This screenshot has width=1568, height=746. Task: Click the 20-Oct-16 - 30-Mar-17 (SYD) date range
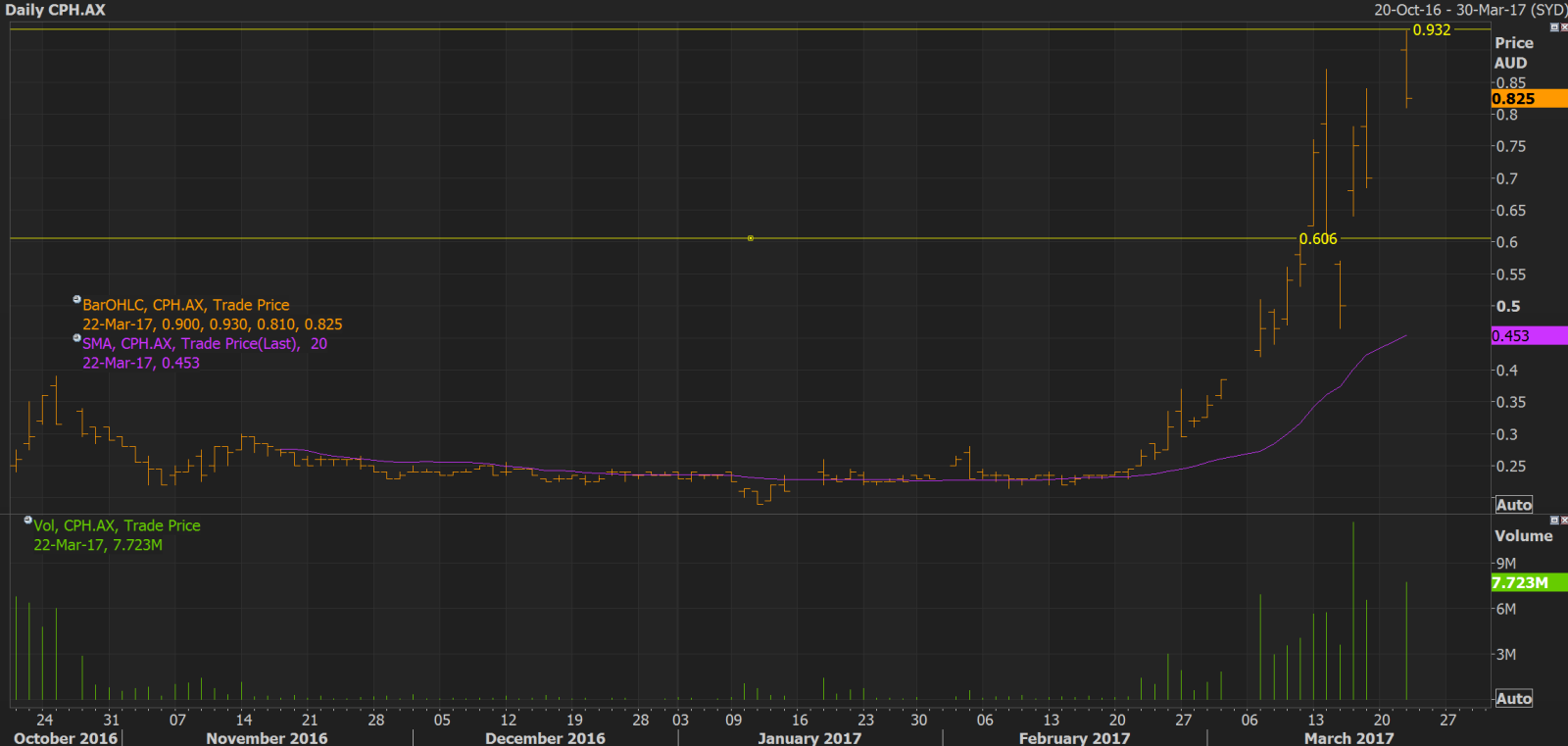pos(1470,10)
